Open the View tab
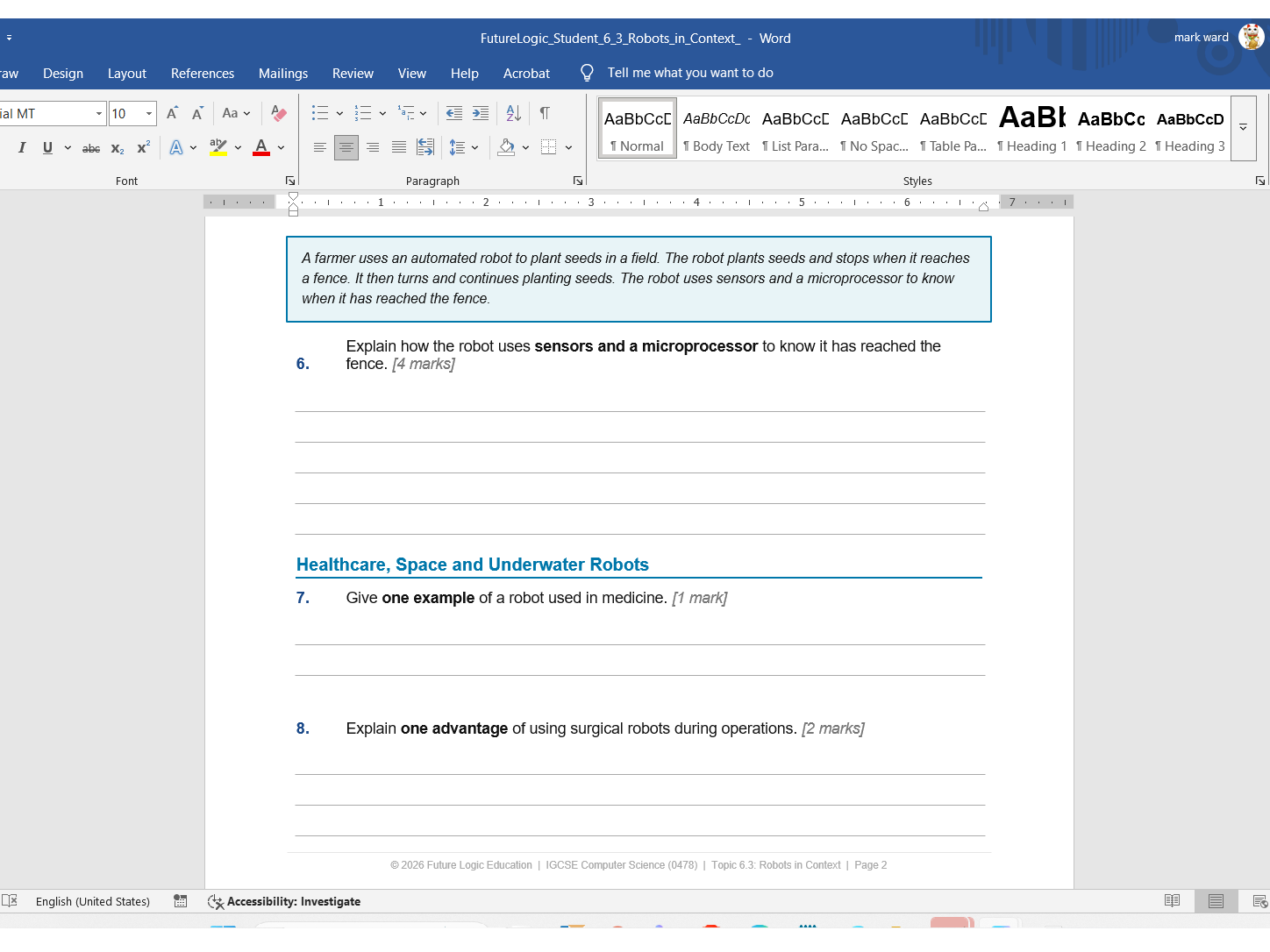 (x=411, y=74)
